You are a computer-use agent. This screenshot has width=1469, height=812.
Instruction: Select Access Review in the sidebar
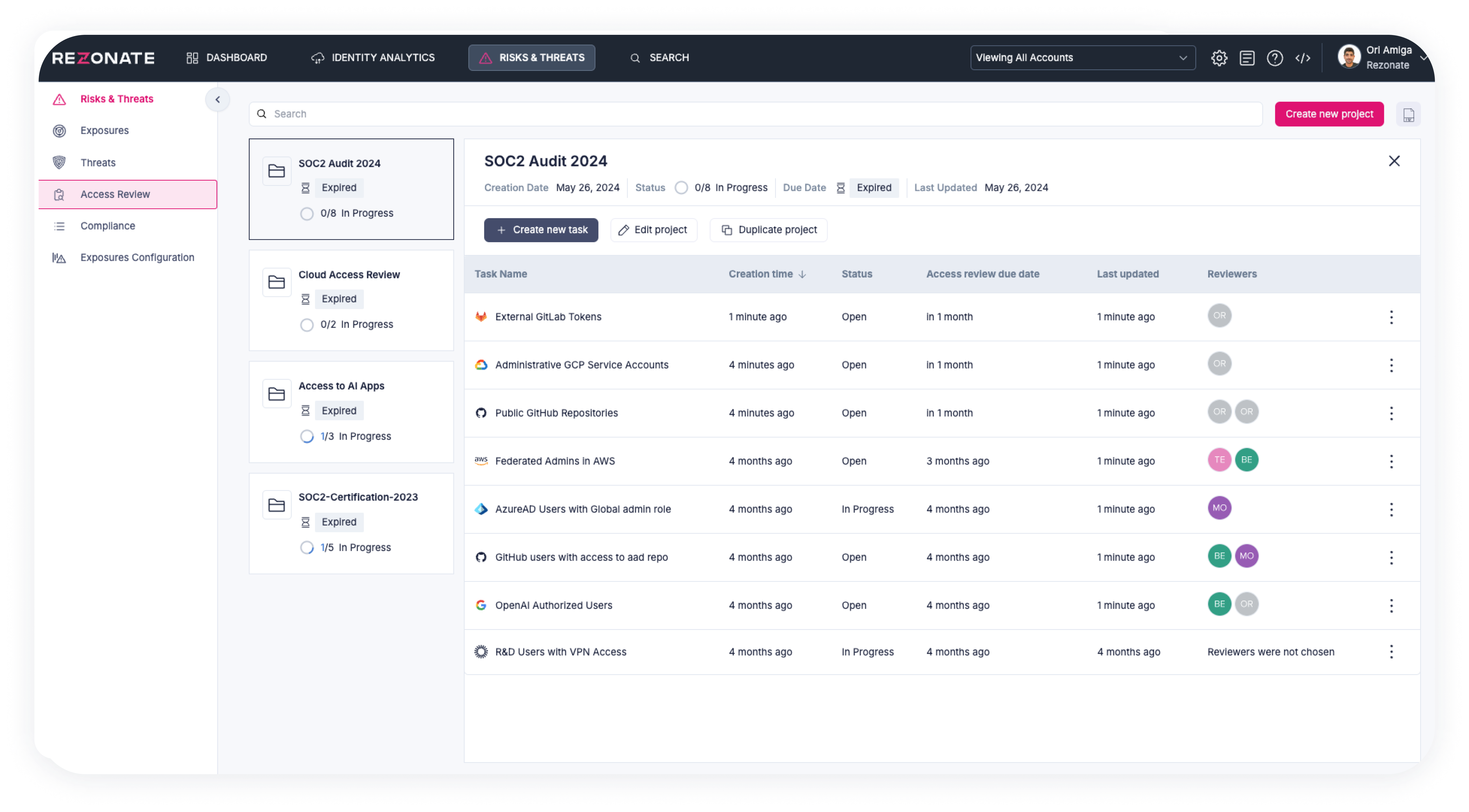[128, 194]
